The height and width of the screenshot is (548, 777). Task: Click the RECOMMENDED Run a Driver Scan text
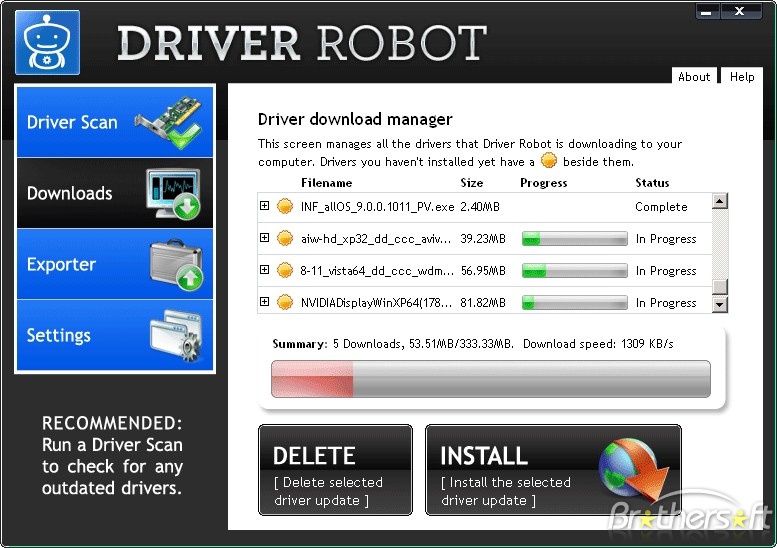tap(112, 455)
